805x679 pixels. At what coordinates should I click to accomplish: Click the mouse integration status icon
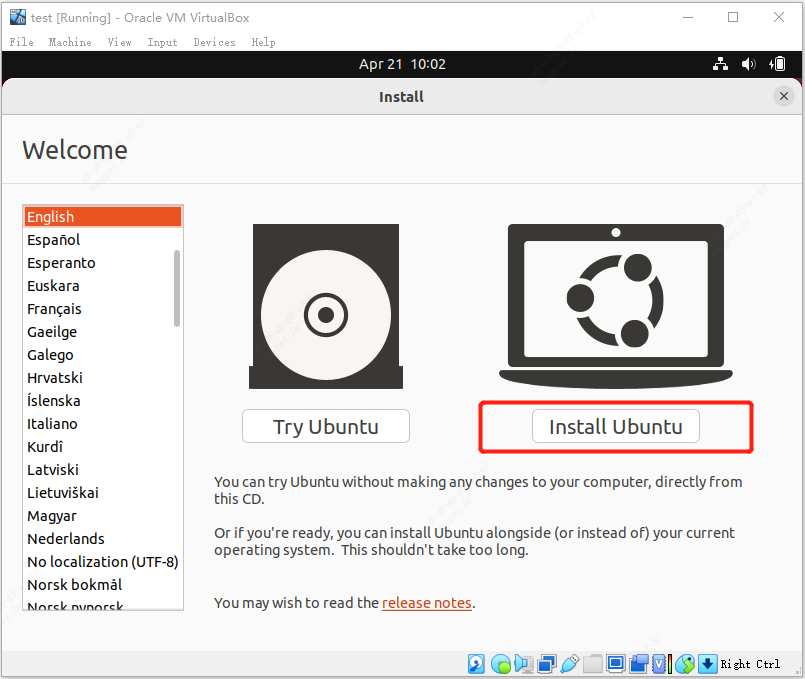pos(685,664)
